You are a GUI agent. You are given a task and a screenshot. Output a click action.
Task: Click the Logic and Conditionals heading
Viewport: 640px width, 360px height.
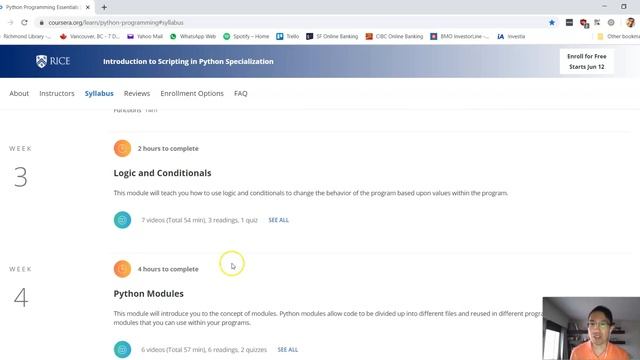162,173
